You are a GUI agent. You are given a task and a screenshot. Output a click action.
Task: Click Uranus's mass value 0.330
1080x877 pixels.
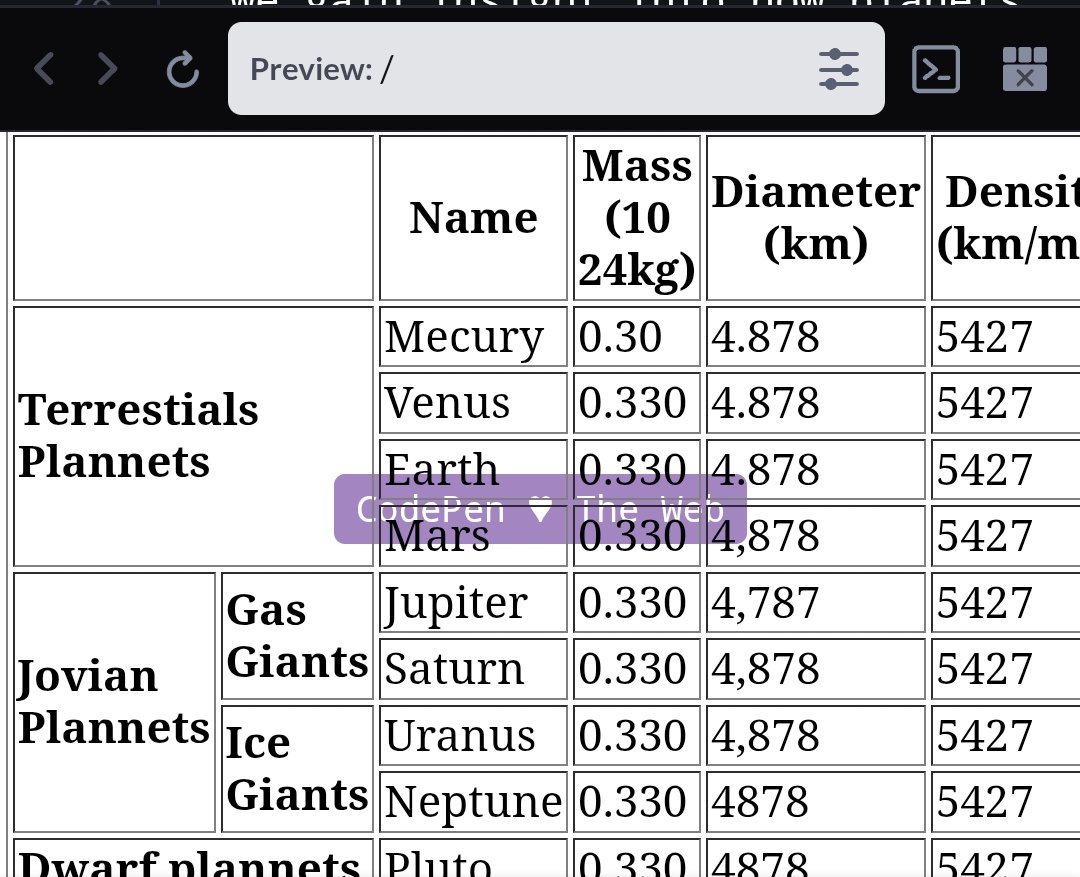(x=636, y=736)
